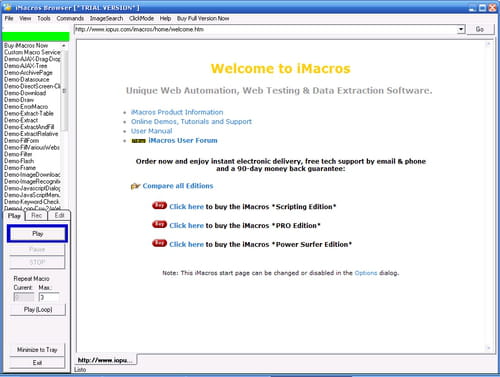
Task: Click the Compare all Editions hand icon
Action: (135, 186)
